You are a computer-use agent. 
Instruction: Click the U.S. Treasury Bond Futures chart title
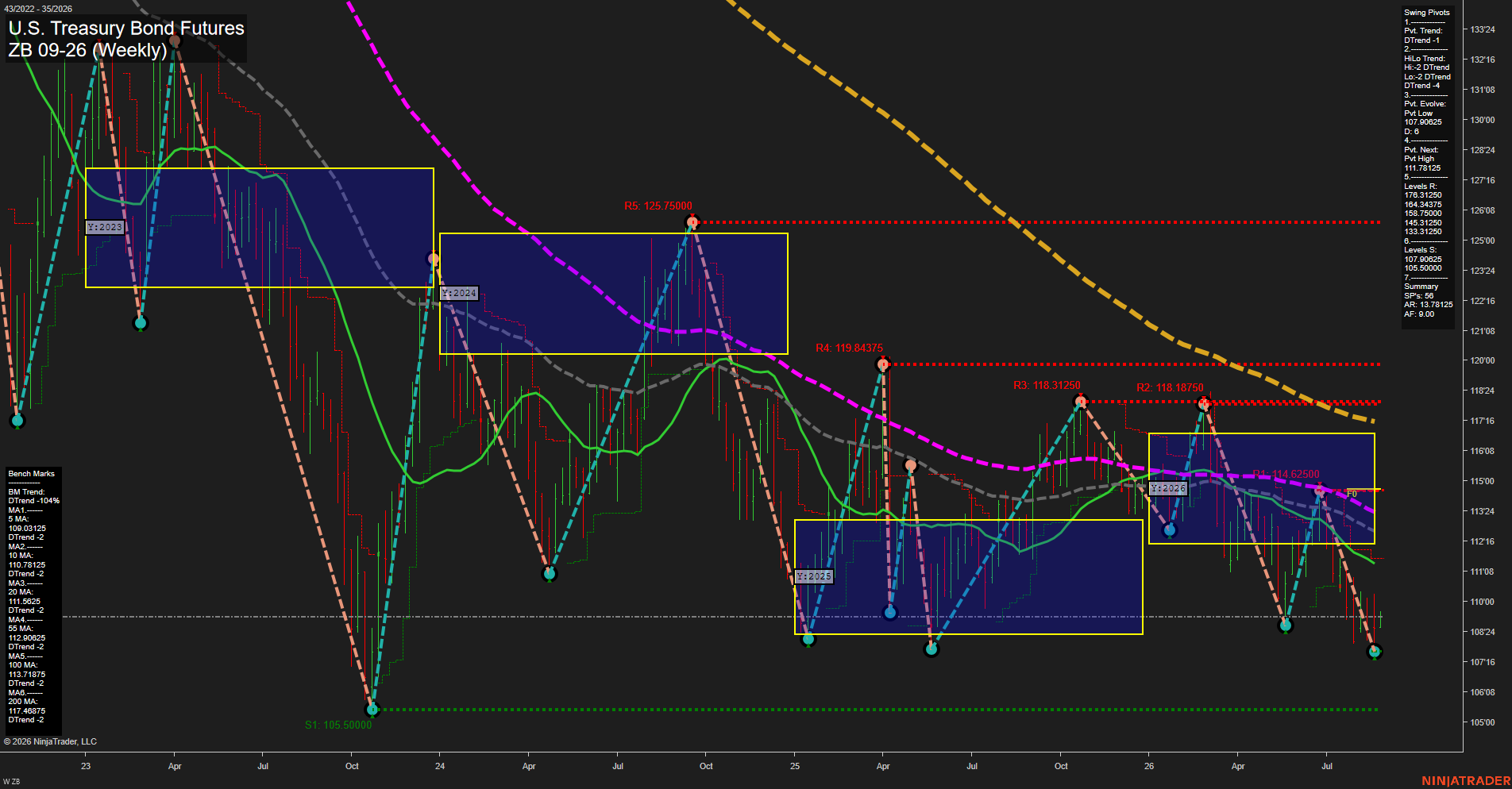(126, 29)
